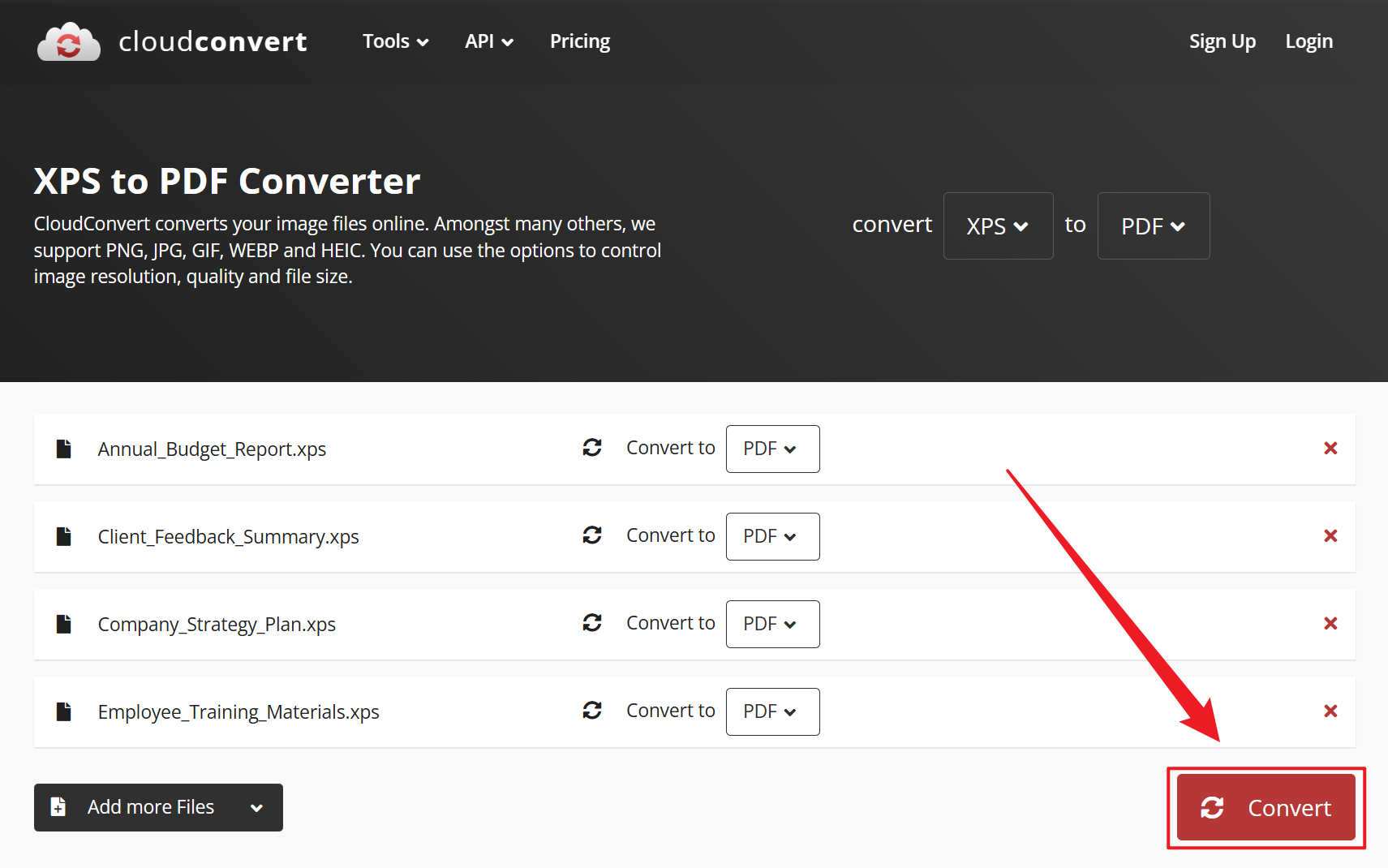Expand PDF format dropdown for Annual_Budget_Report.xps

pyautogui.click(x=771, y=449)
